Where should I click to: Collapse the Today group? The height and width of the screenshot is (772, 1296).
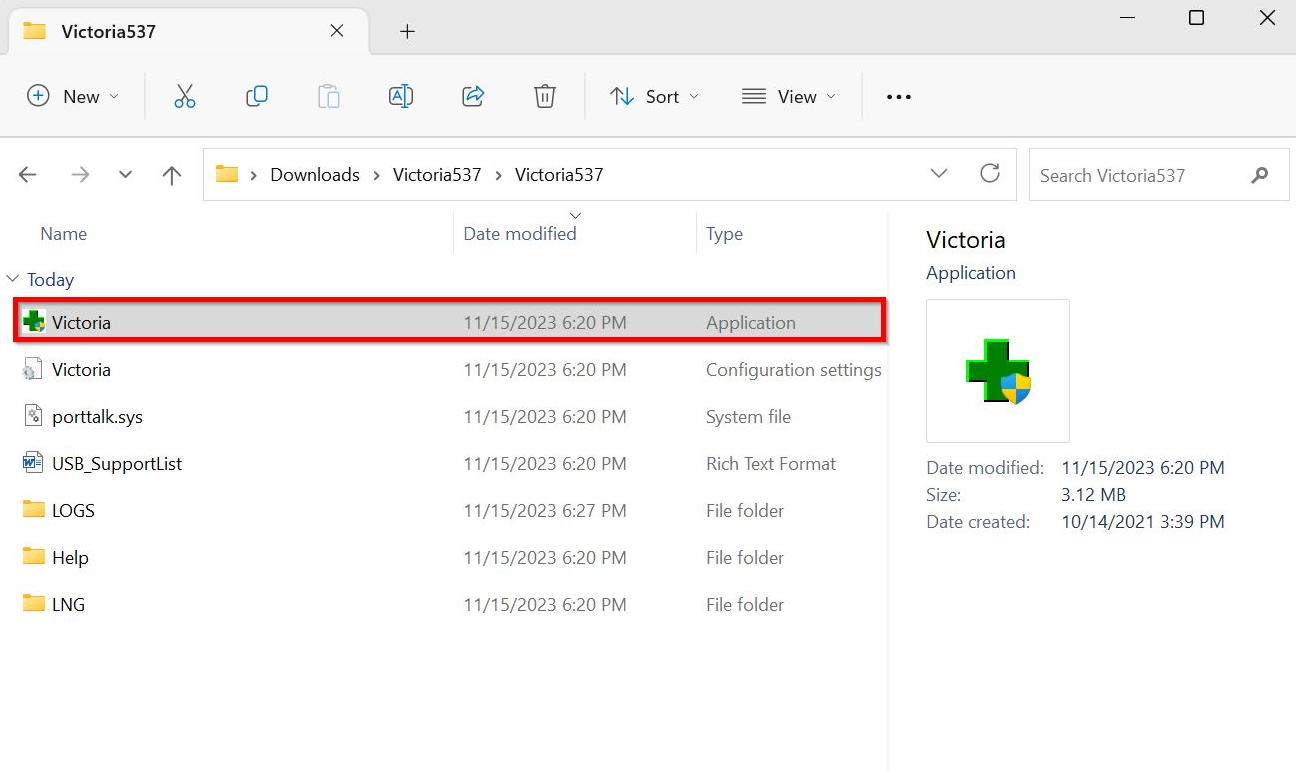pos(13,280)
